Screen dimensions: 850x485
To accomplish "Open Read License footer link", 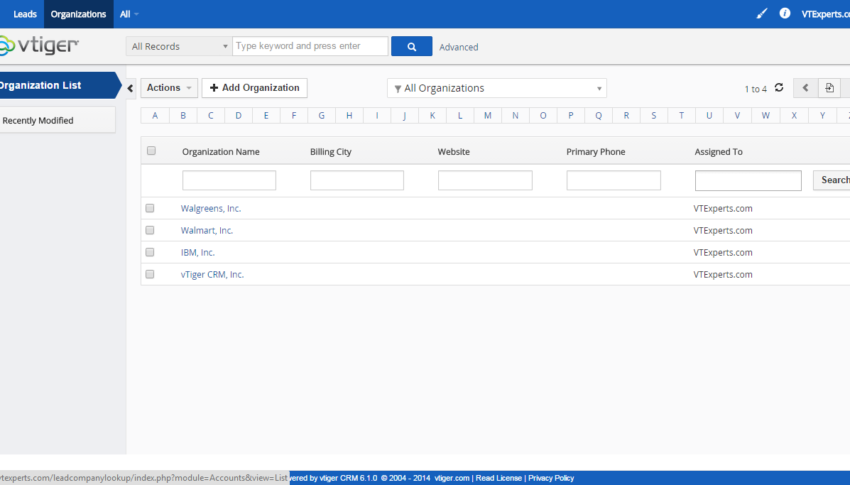I will pos(498,478).
